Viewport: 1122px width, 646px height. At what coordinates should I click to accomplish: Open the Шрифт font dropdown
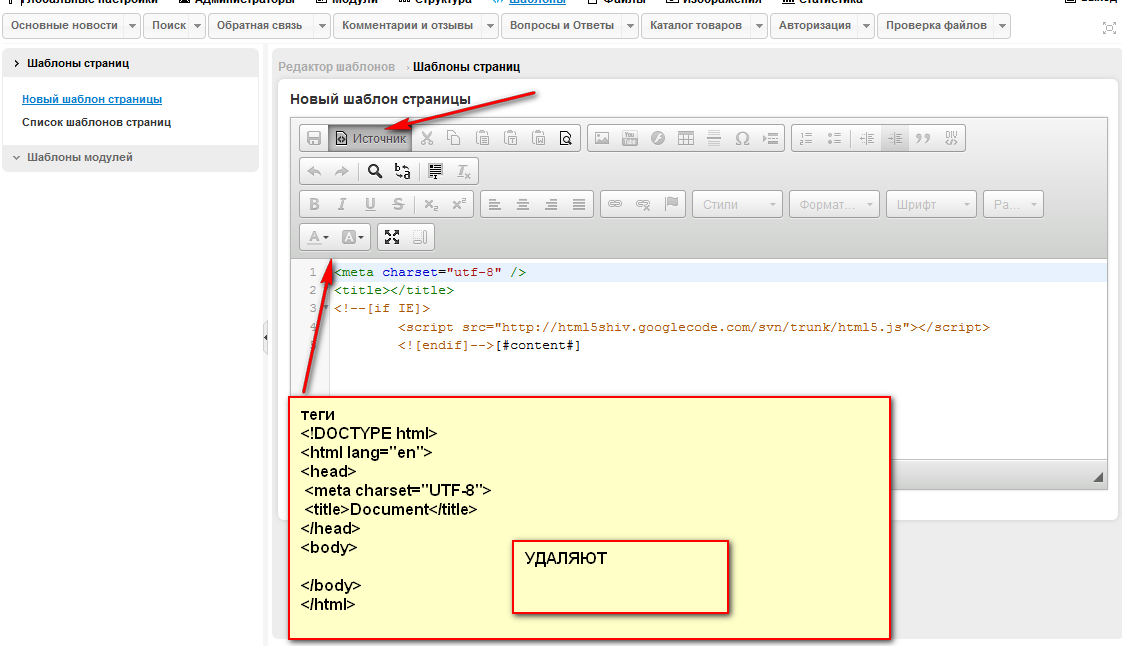[x=931, y=204]
